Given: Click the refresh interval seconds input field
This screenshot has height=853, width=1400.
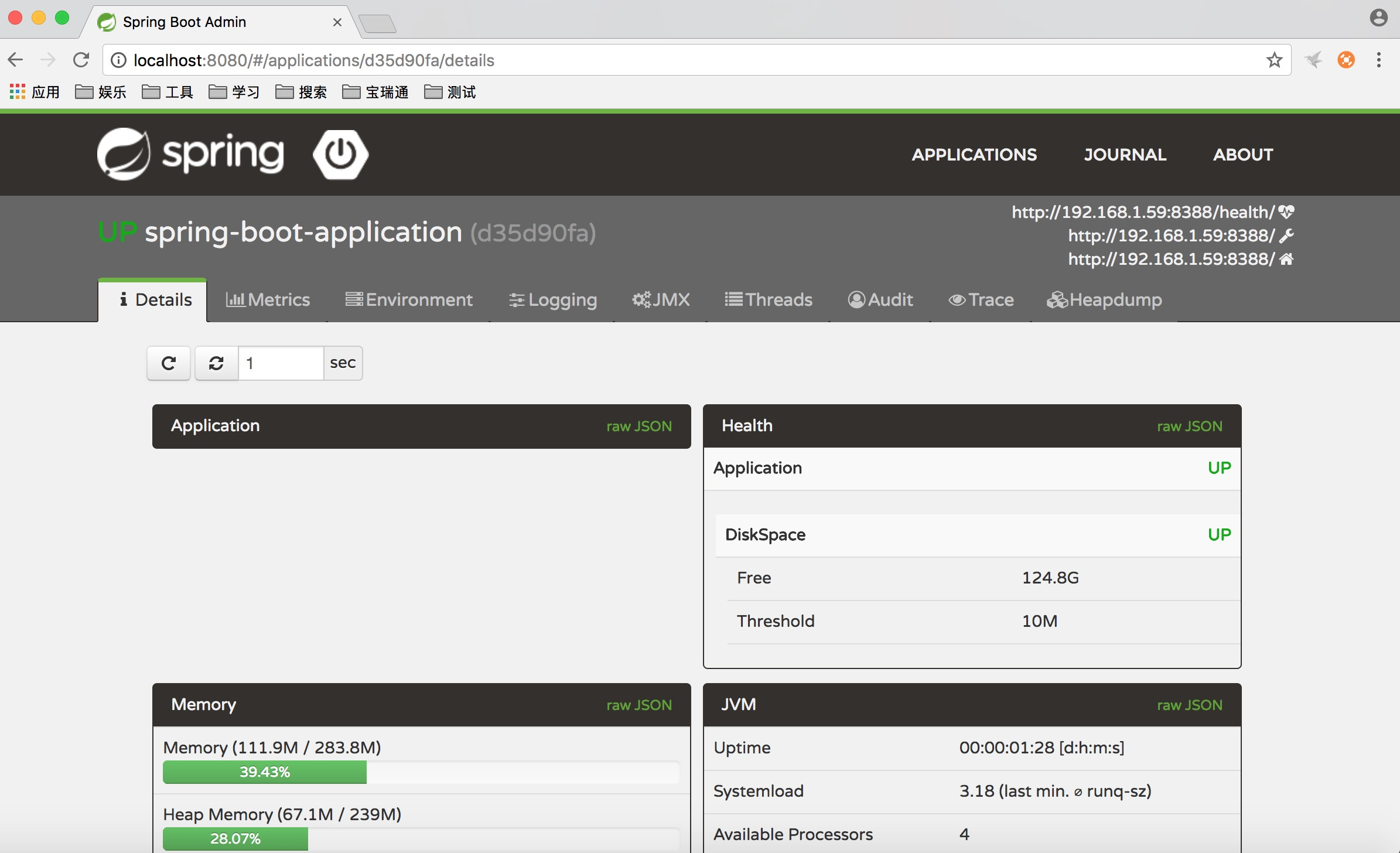Looking at the screenshot, I should 281,363.
